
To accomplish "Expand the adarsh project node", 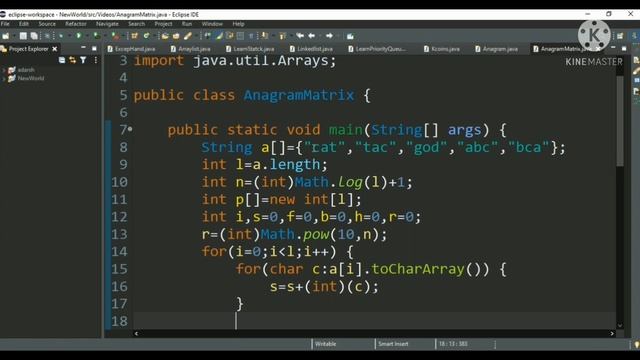I will (x=4, y=70).
